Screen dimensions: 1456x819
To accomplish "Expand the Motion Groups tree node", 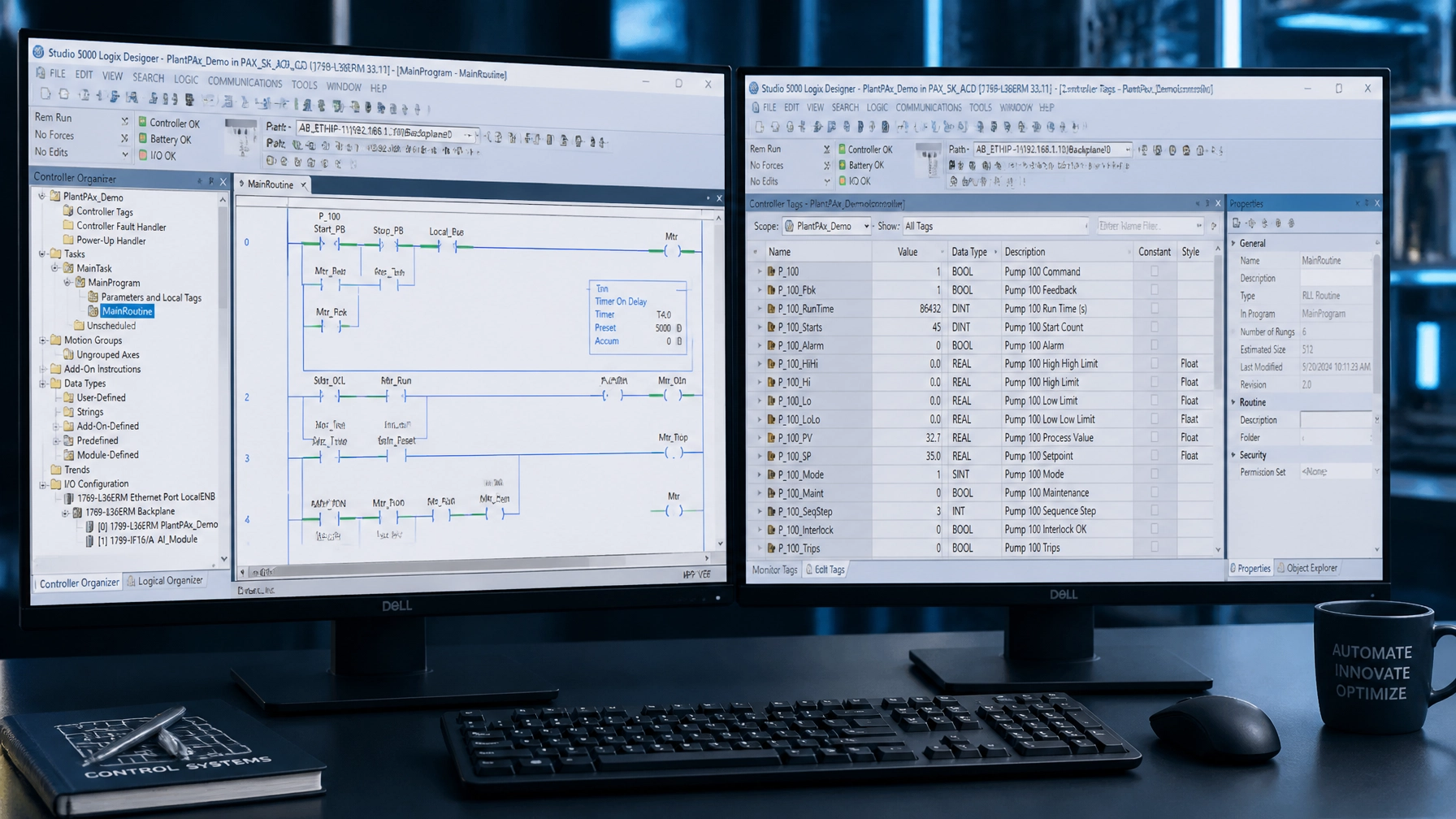I will click(x=43, y=340).
